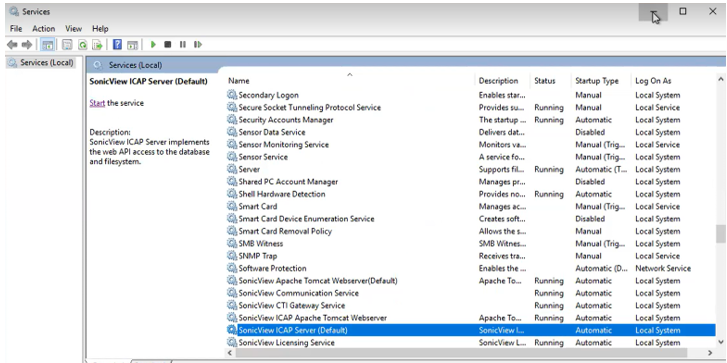The width and height of the screenshot is (727, 363).
Task: Maximize the Services window
Action: 683,12
